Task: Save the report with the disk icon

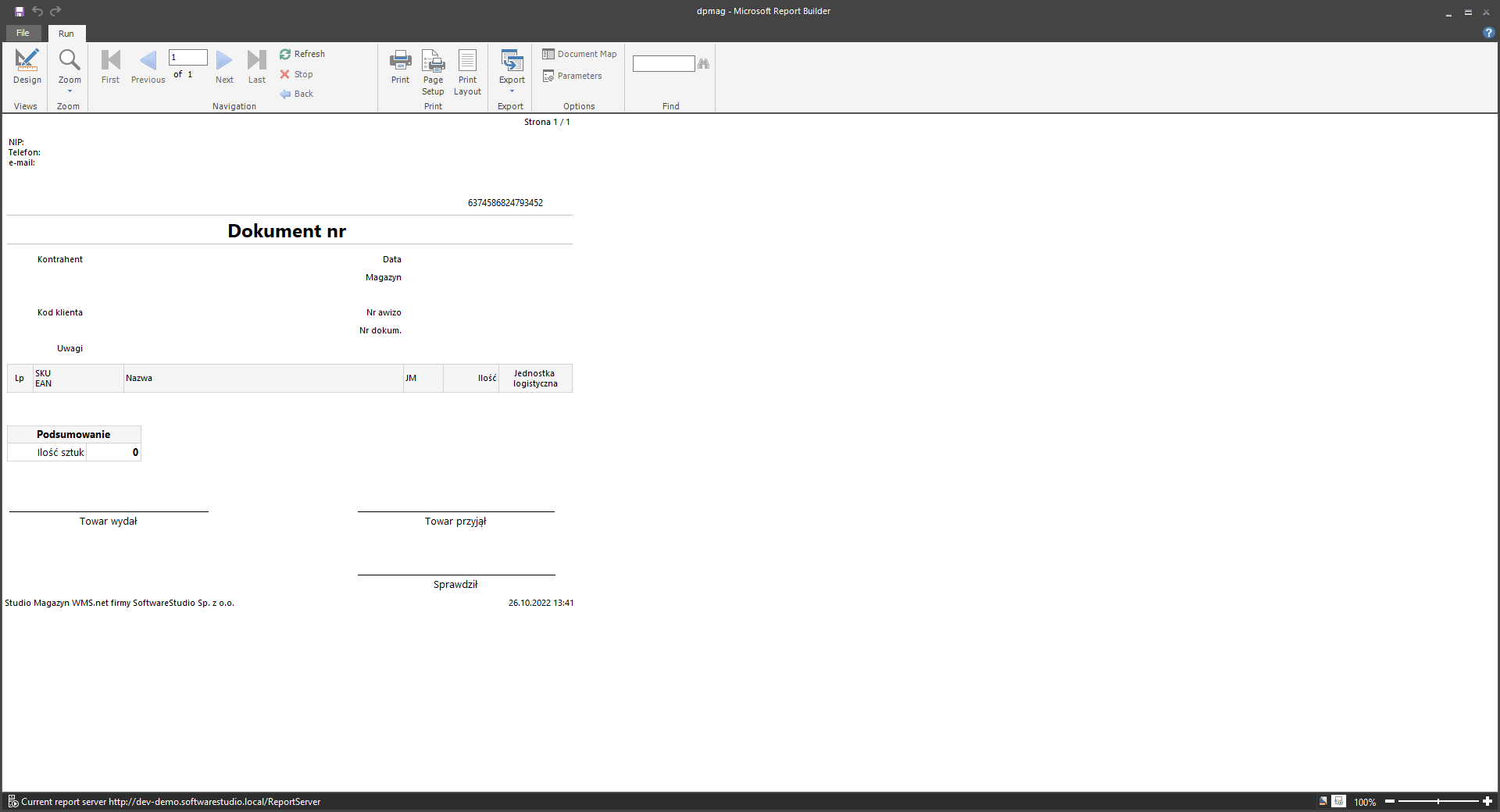Action: 20,11
